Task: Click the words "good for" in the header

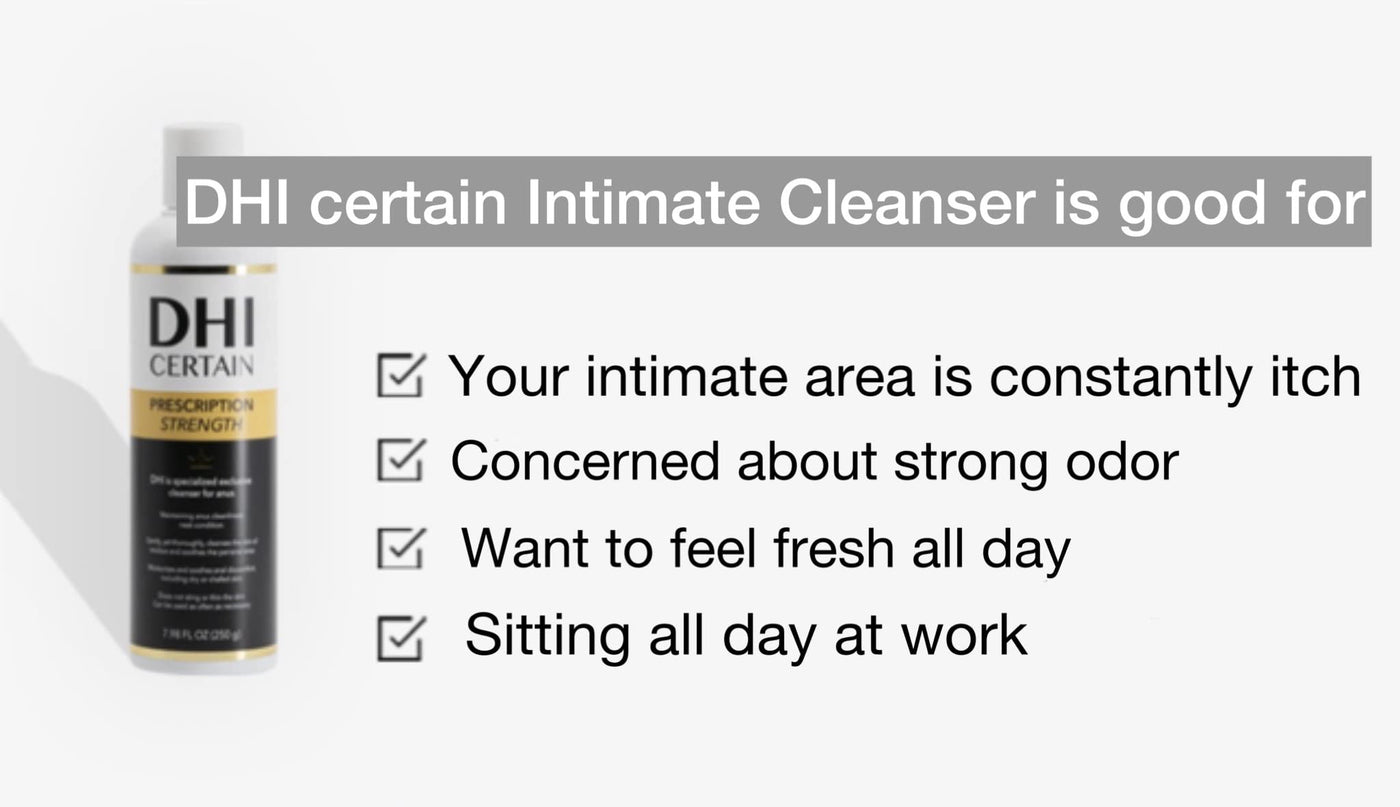Action: click(1240, 204)
